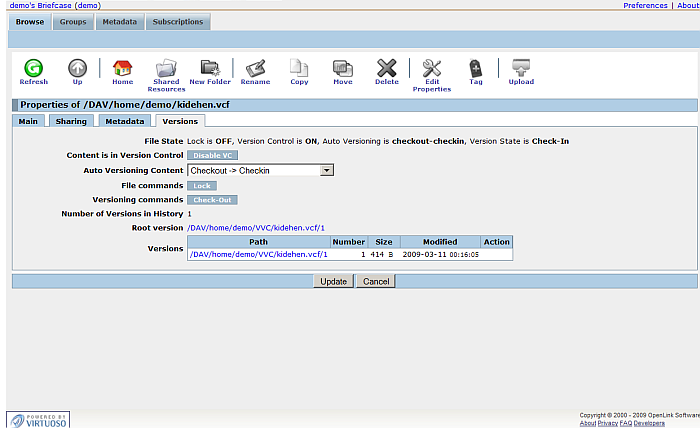This screenshot has height=428, width=700.
Task: Open the Root version path link
Action: pyautogui.click(x=256, y=228)
